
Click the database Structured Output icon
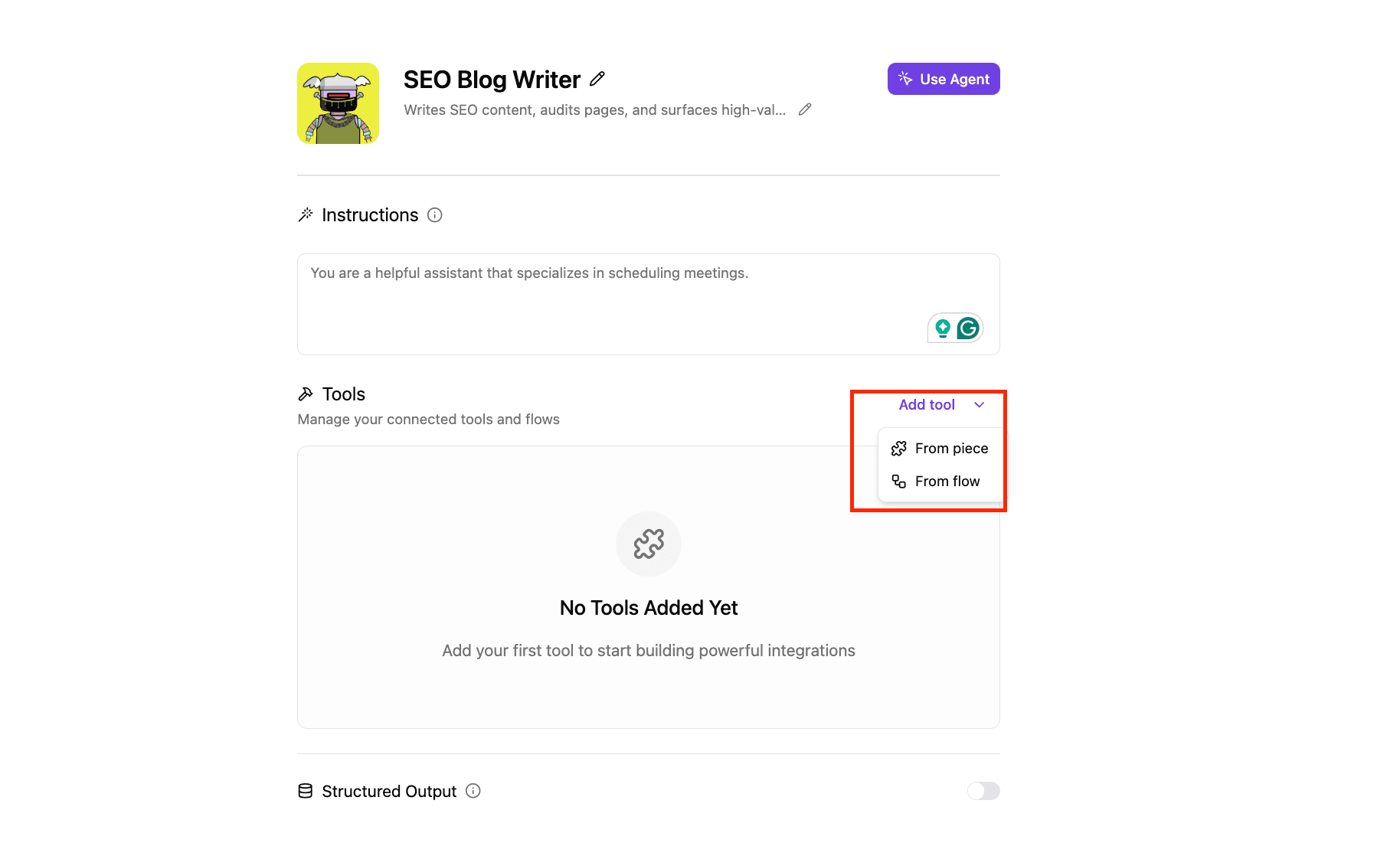306,791
